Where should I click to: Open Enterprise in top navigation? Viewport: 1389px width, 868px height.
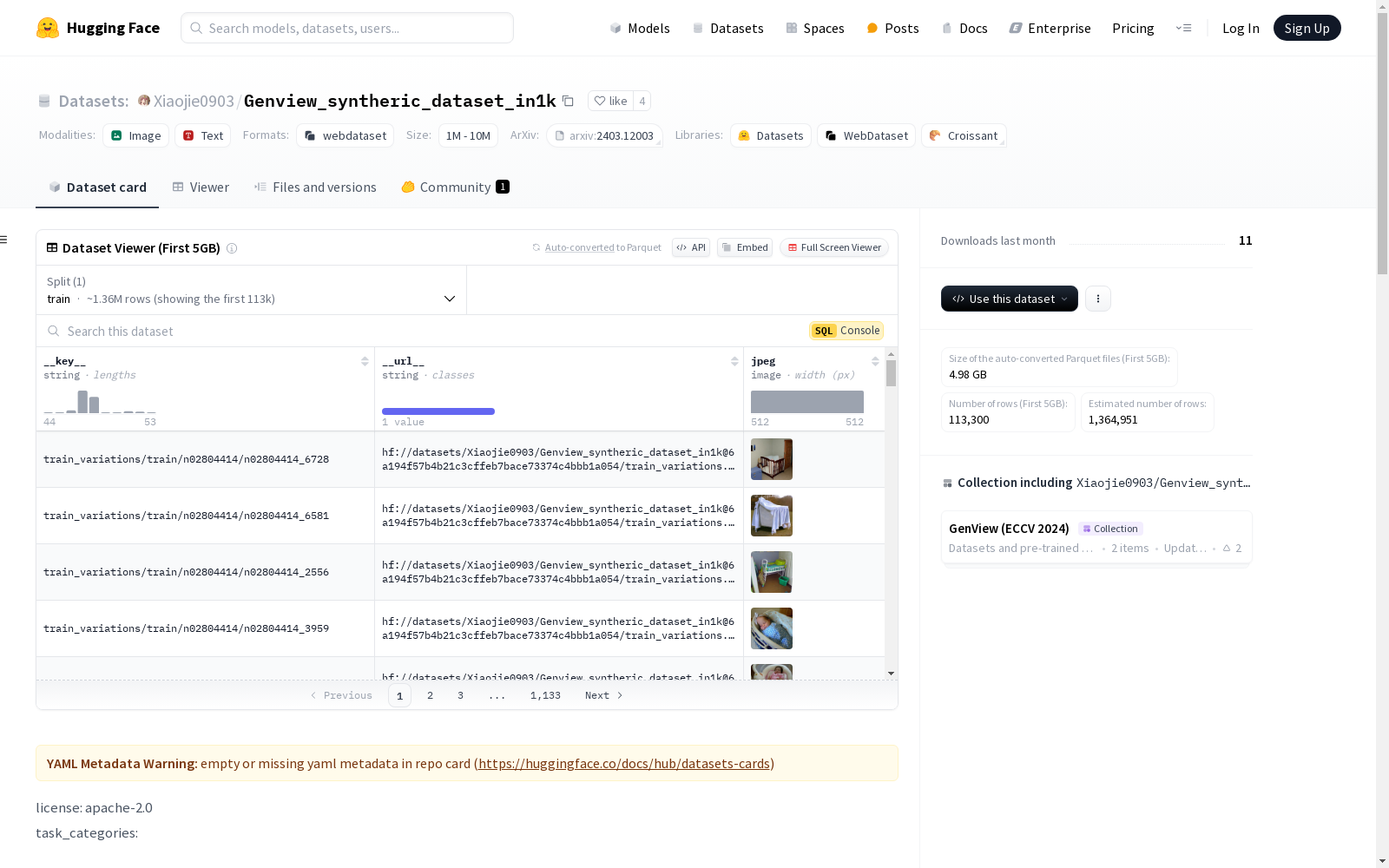(x=1050, y=28)
